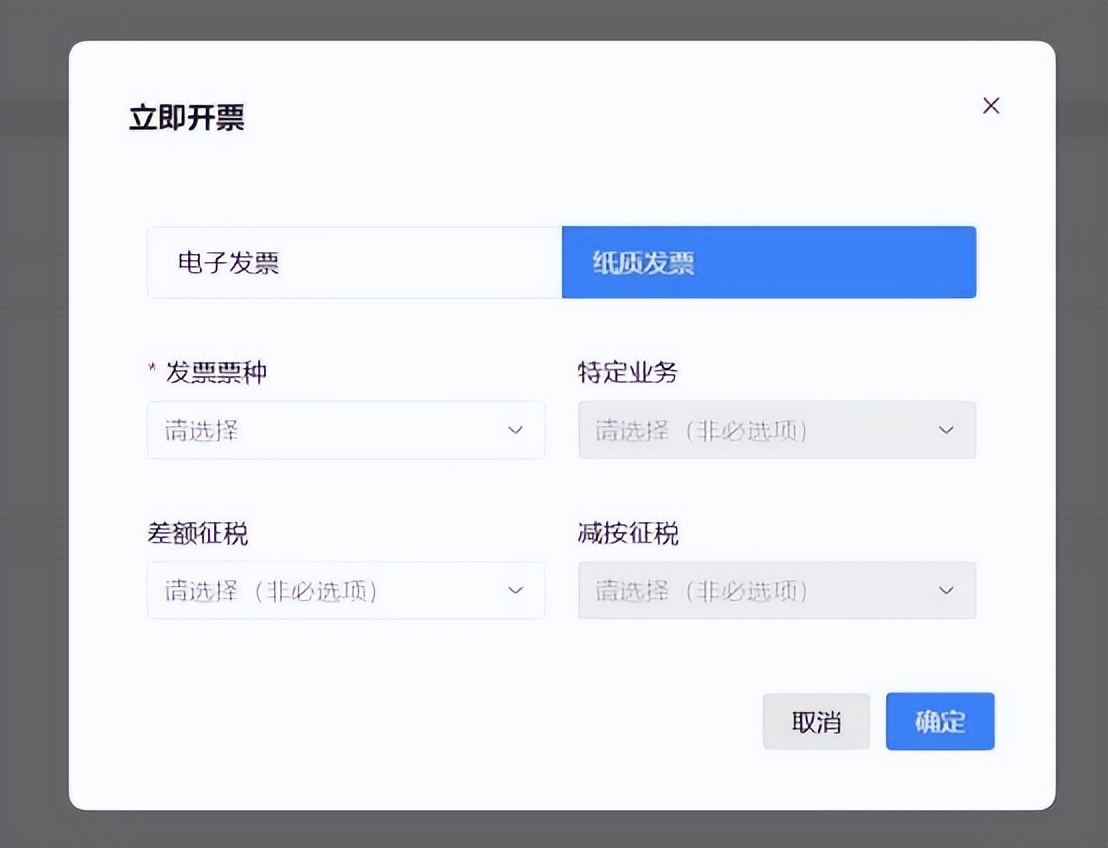Expand the 减按征税 selection box

[777, 591]
